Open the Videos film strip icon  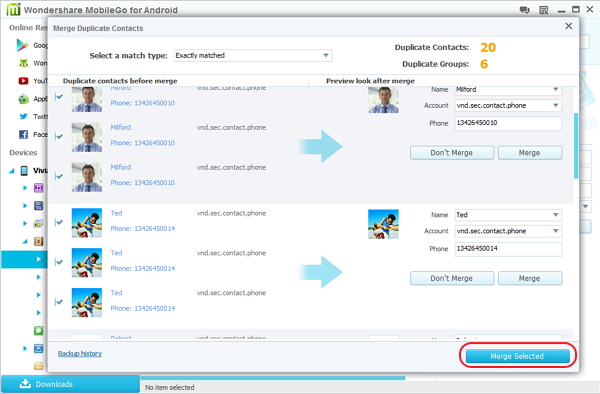click(38, 205)
